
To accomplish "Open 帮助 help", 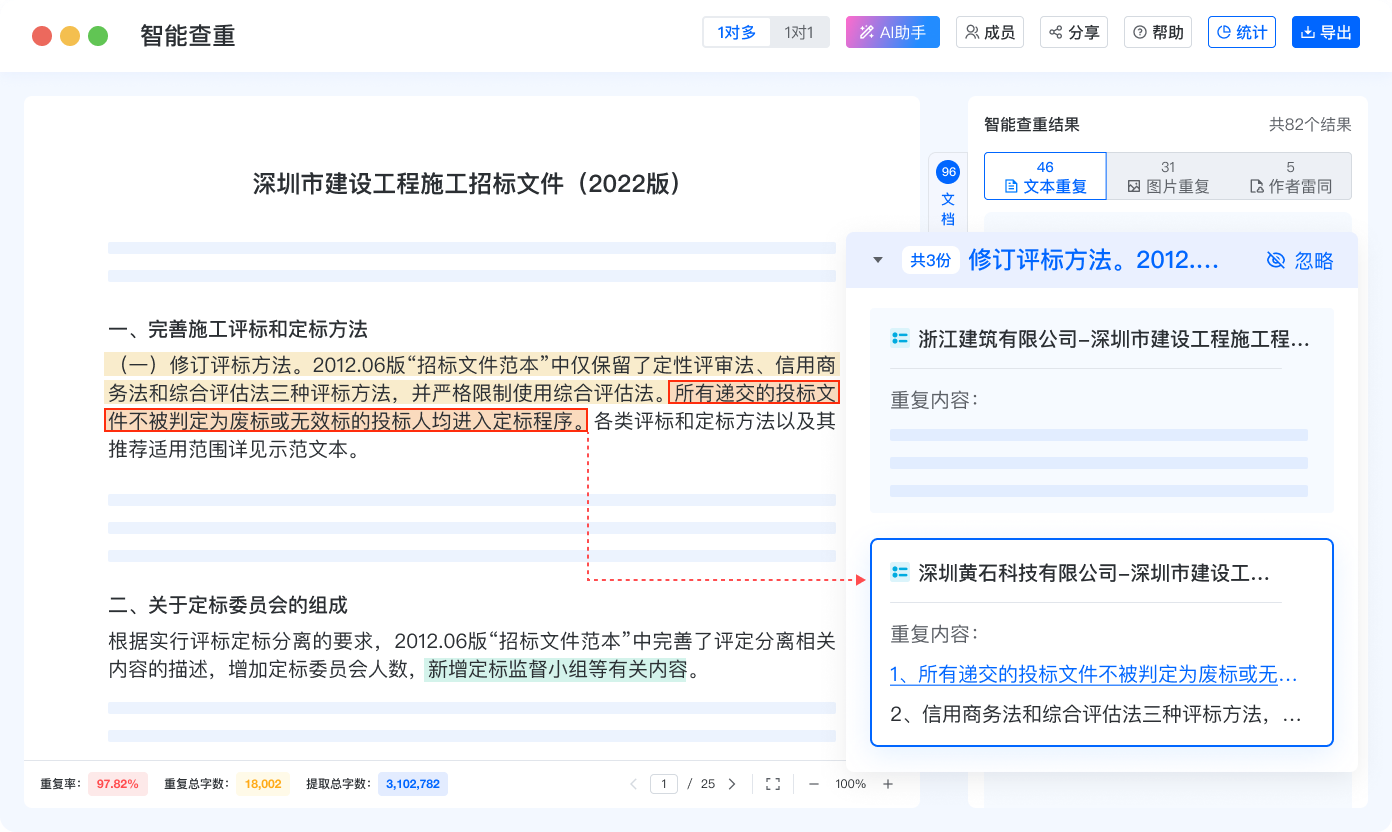I will click(x=1158, y=33).
